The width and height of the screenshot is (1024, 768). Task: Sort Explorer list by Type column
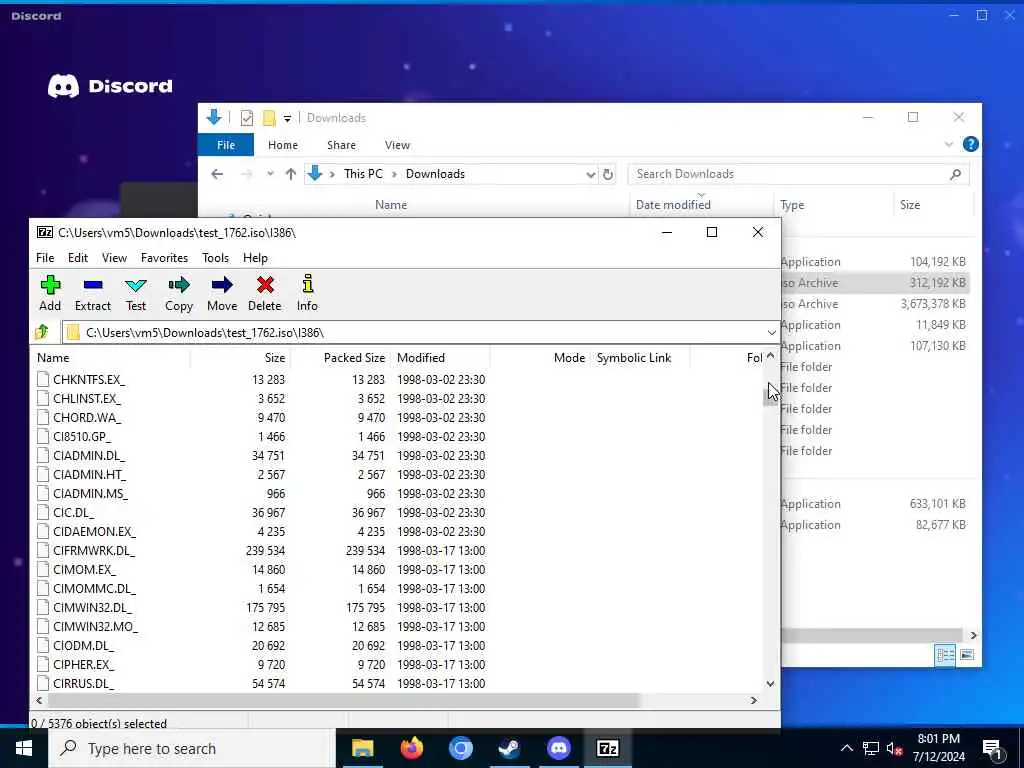[833, 205]
